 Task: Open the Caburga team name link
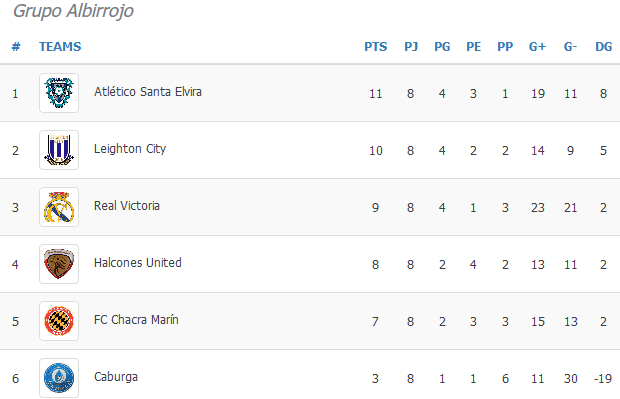click(116, 377)
